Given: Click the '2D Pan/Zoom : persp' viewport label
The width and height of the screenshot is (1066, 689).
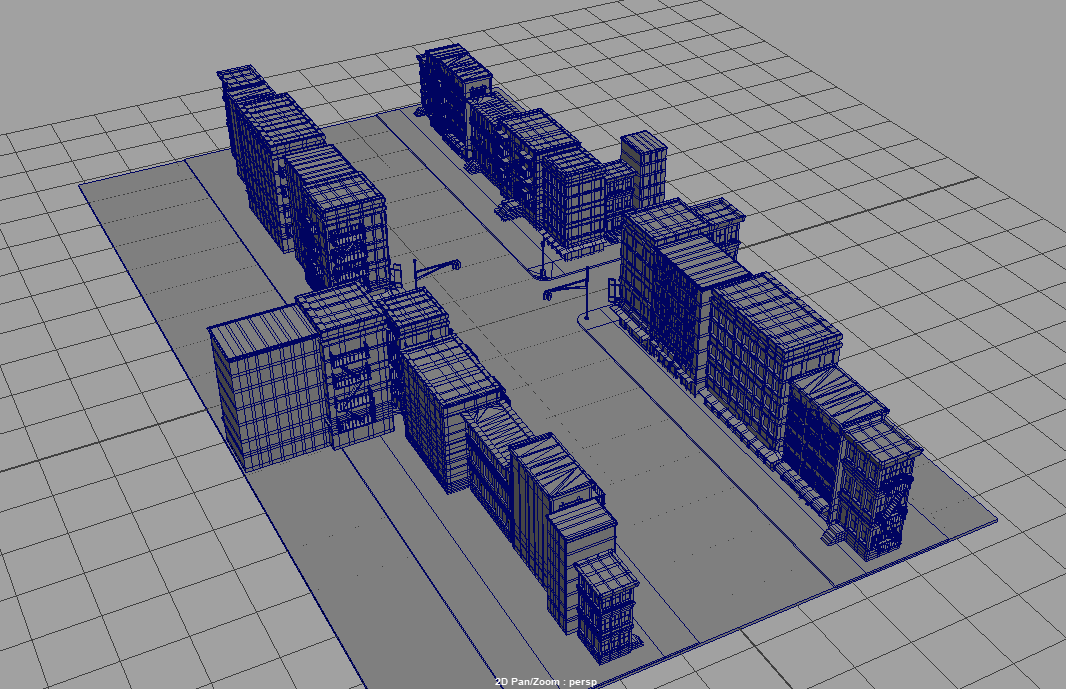Looking at the screenshot, I should (x=546, y=682).
